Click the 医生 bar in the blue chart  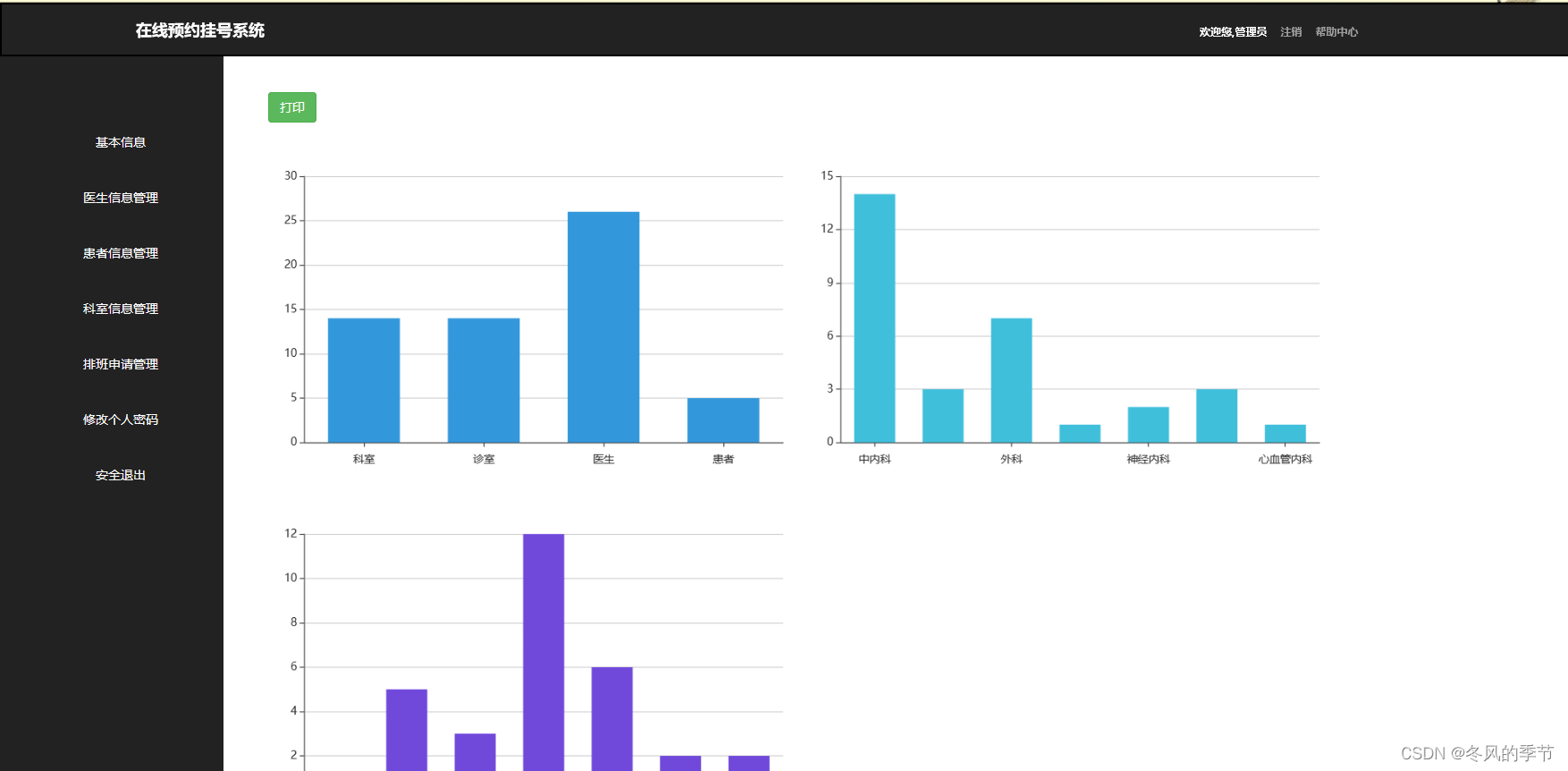(x=603, y=327)
